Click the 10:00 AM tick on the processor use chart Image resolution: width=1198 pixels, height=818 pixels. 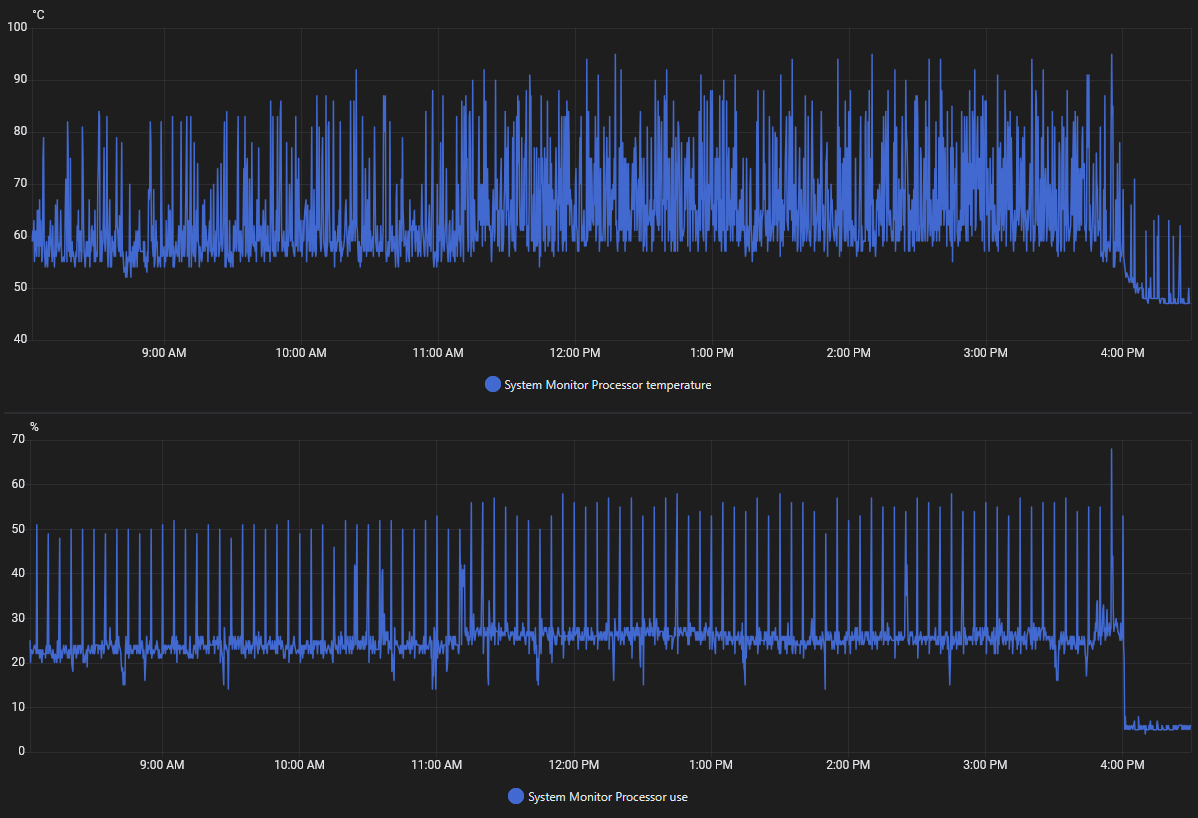point(300,765)
